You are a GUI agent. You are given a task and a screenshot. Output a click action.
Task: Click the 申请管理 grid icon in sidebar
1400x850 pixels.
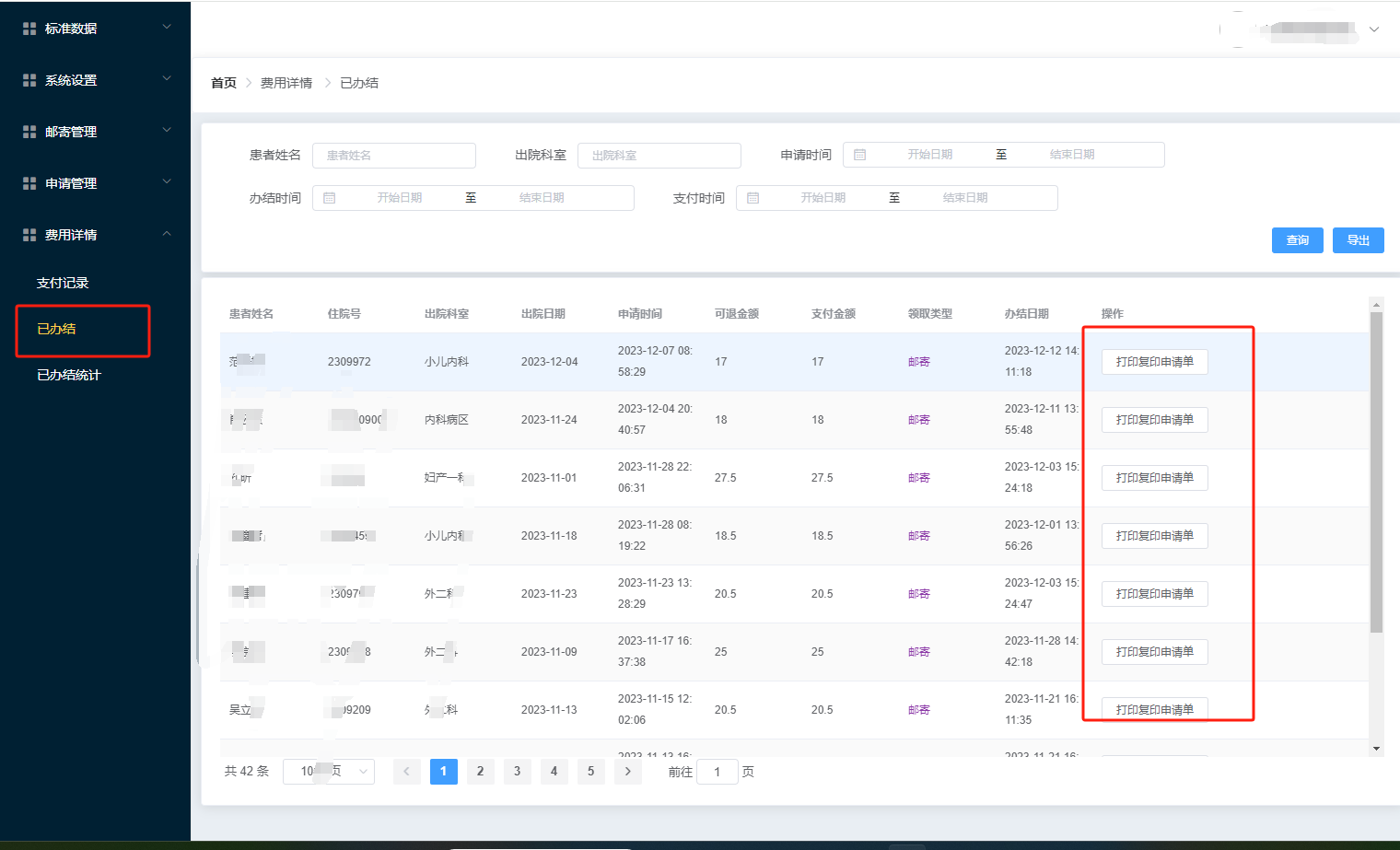click(x=29, y=183)
